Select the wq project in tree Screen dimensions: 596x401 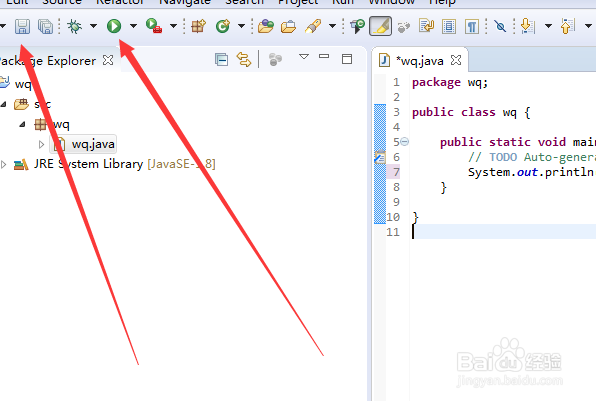coord(23,84)
